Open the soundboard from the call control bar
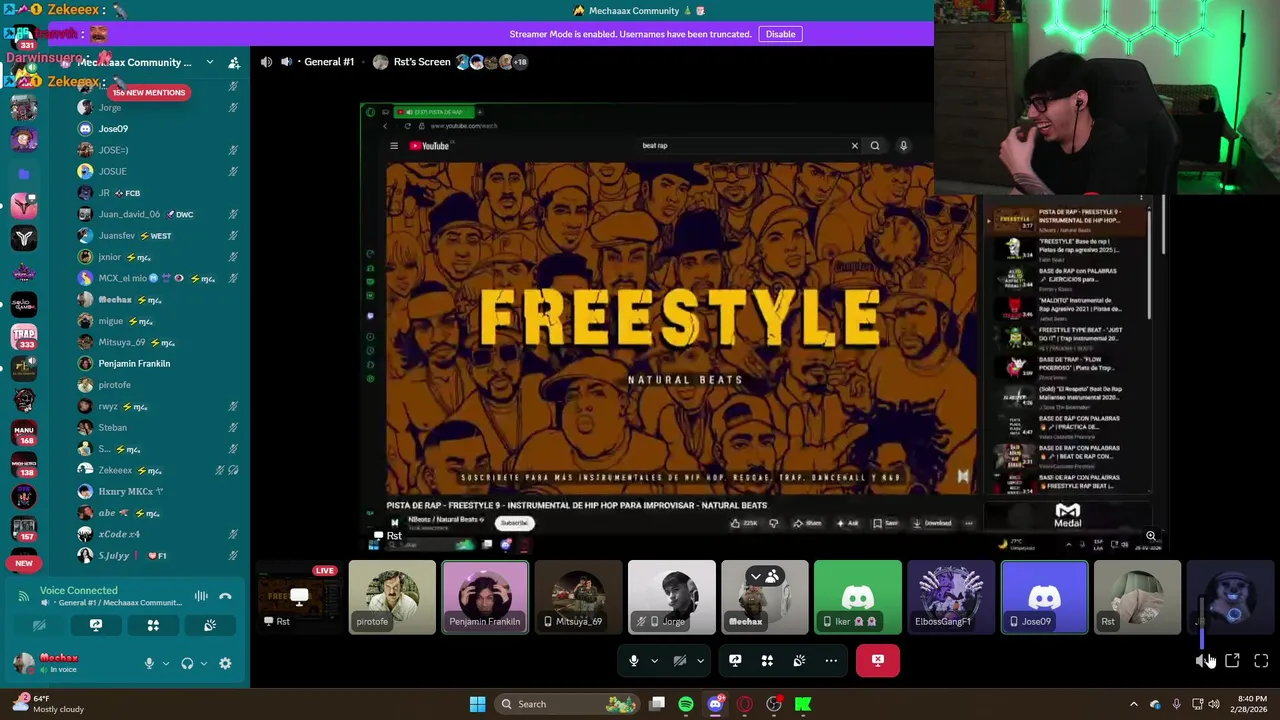The width and height of the screenshot is (1280, 720). pyautogui.click(x=799, y=660)
